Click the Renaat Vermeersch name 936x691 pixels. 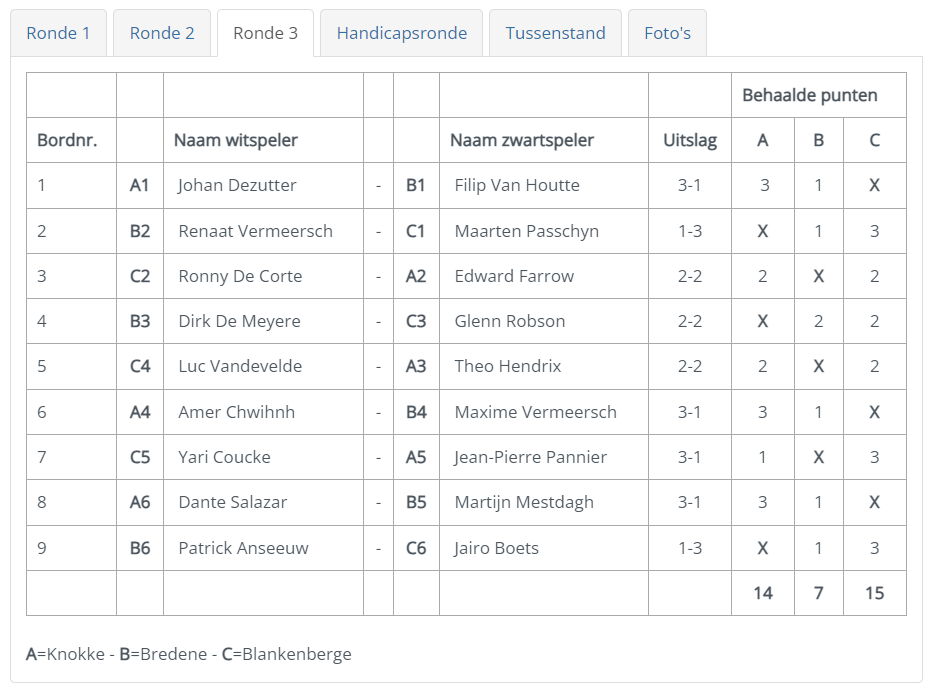255,231
